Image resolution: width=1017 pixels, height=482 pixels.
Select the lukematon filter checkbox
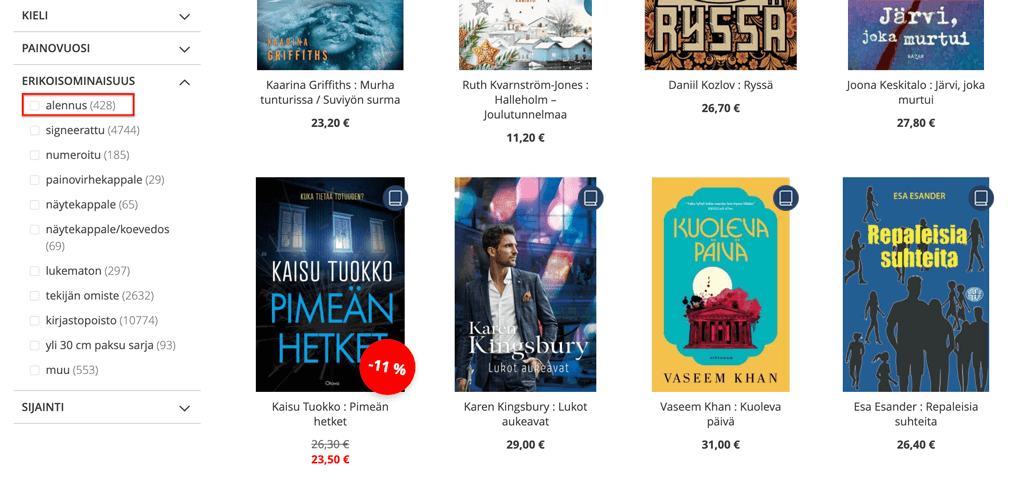pos(35,271)
